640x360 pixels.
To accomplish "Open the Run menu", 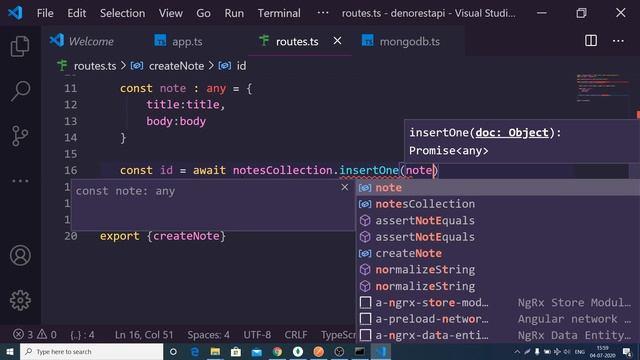I will pos(234,13).
